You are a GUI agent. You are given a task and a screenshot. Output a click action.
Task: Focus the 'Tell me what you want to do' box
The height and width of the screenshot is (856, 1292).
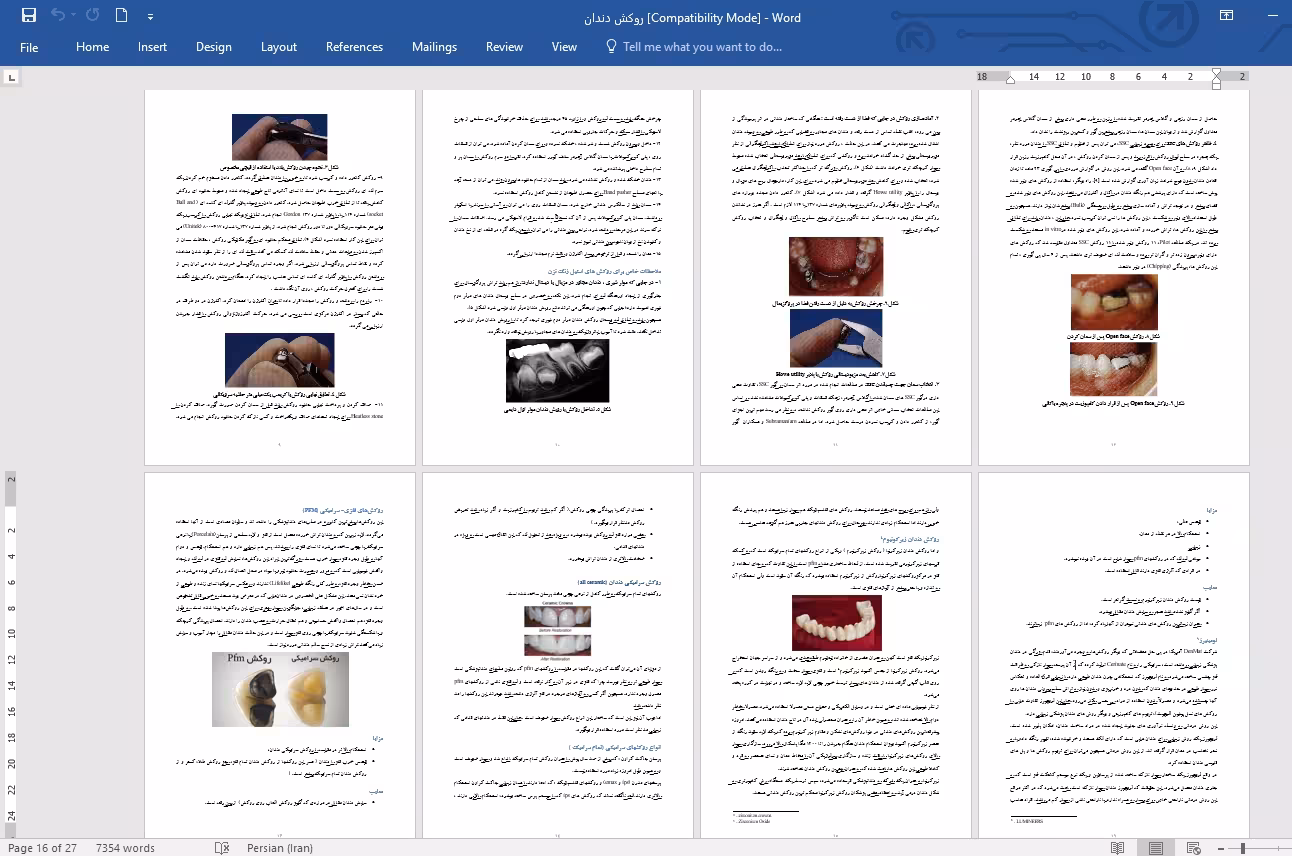702,47
